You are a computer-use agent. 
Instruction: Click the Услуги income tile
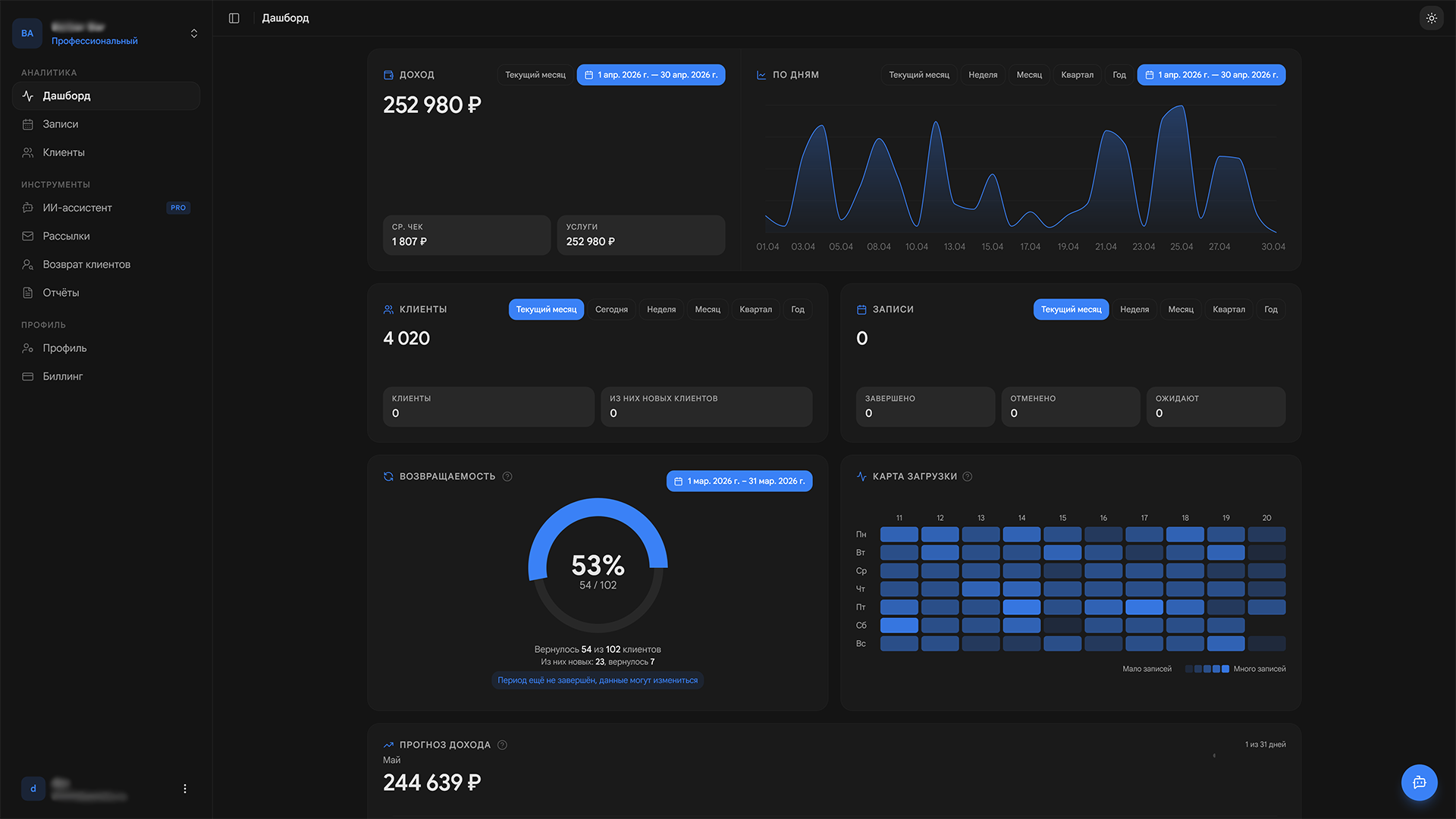click(x=641, y=235)
